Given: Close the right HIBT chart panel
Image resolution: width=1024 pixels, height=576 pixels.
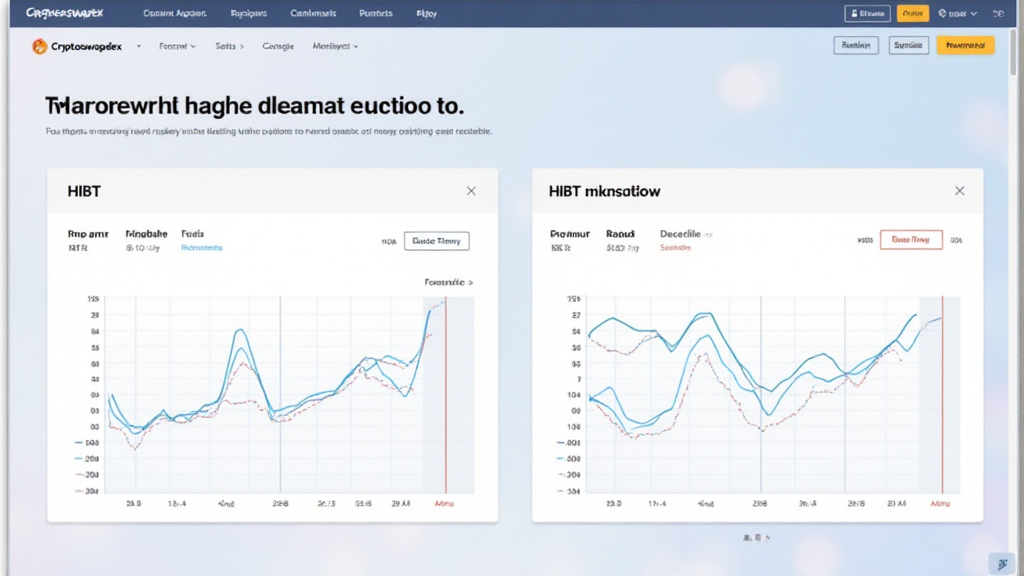Looking at the screenshot, I should [x=959, y=191].
